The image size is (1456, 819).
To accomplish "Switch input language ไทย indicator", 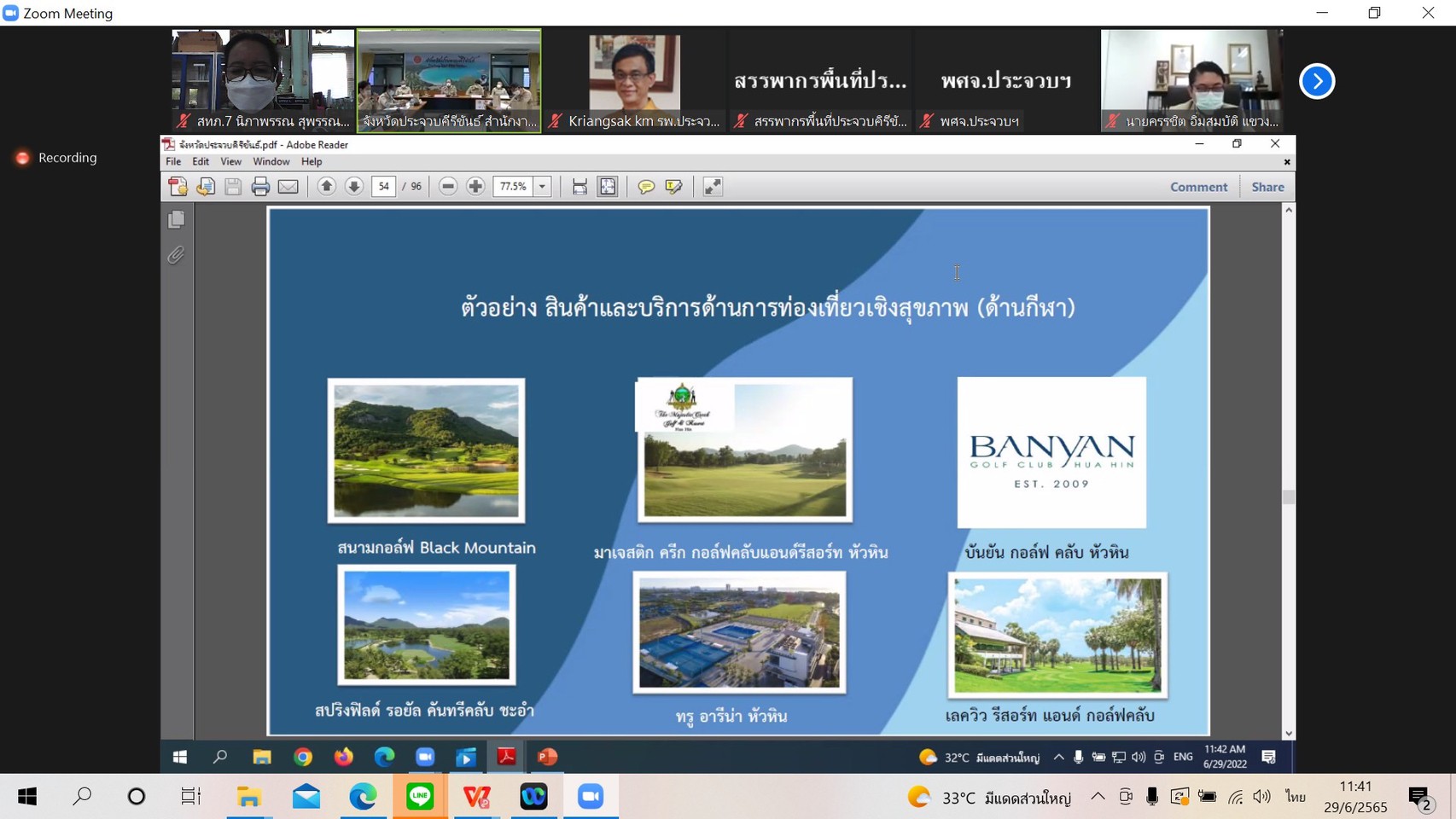I will pyautogui.click(x=1296, y=797).
